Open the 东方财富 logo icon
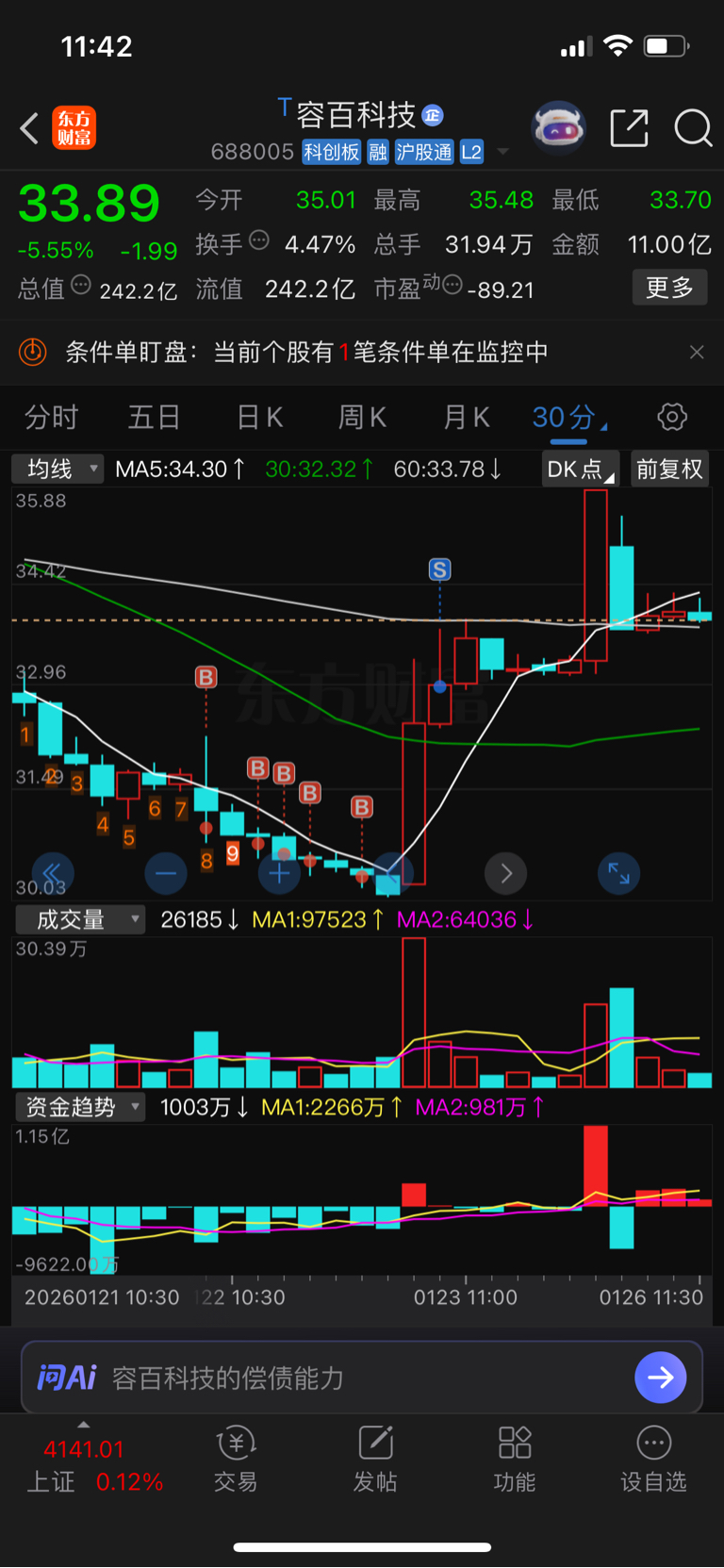Viewport: 724px width, 1568px height. pyautogui.click(x=74, y=127)
